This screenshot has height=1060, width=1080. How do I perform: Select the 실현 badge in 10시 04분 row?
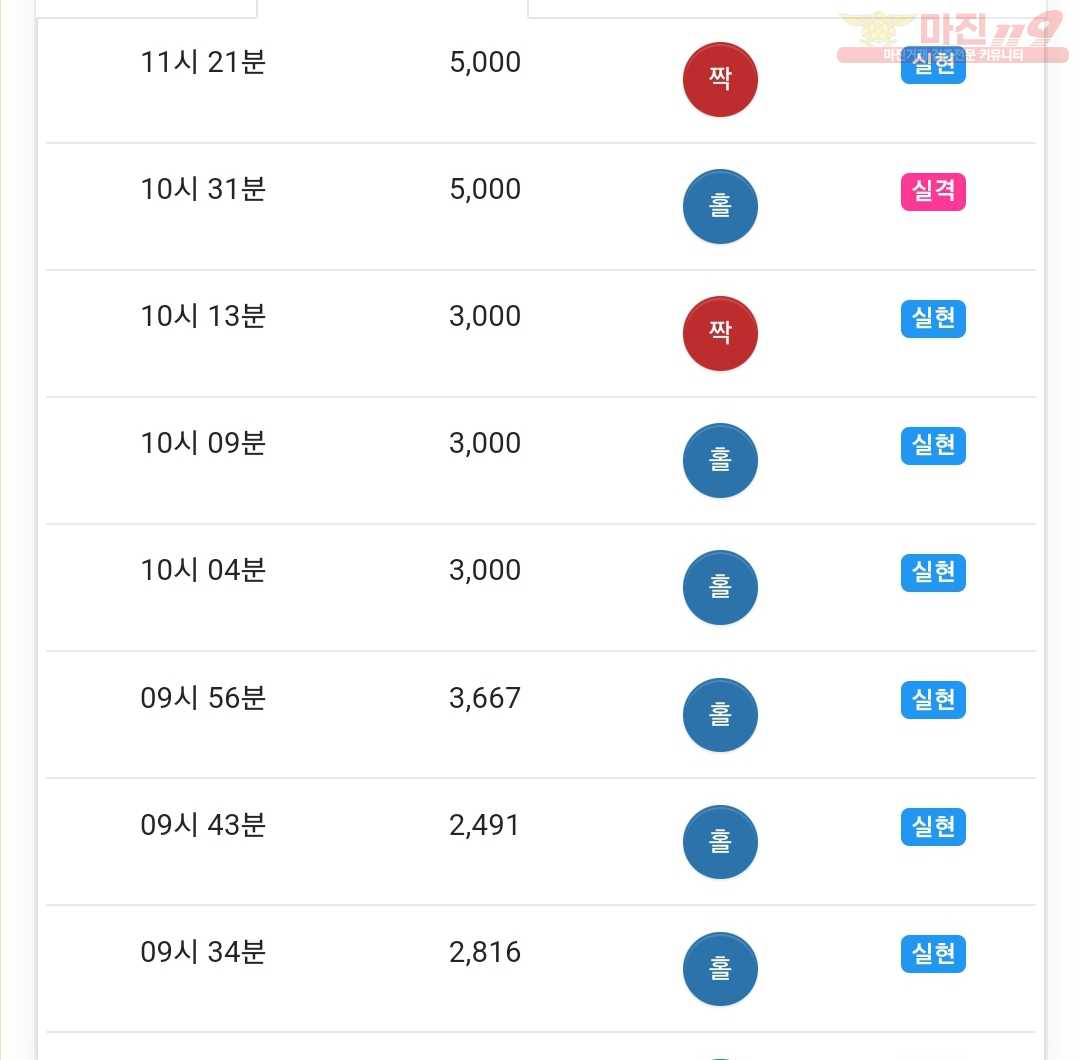pyautogui.click(x=933, y=572)
